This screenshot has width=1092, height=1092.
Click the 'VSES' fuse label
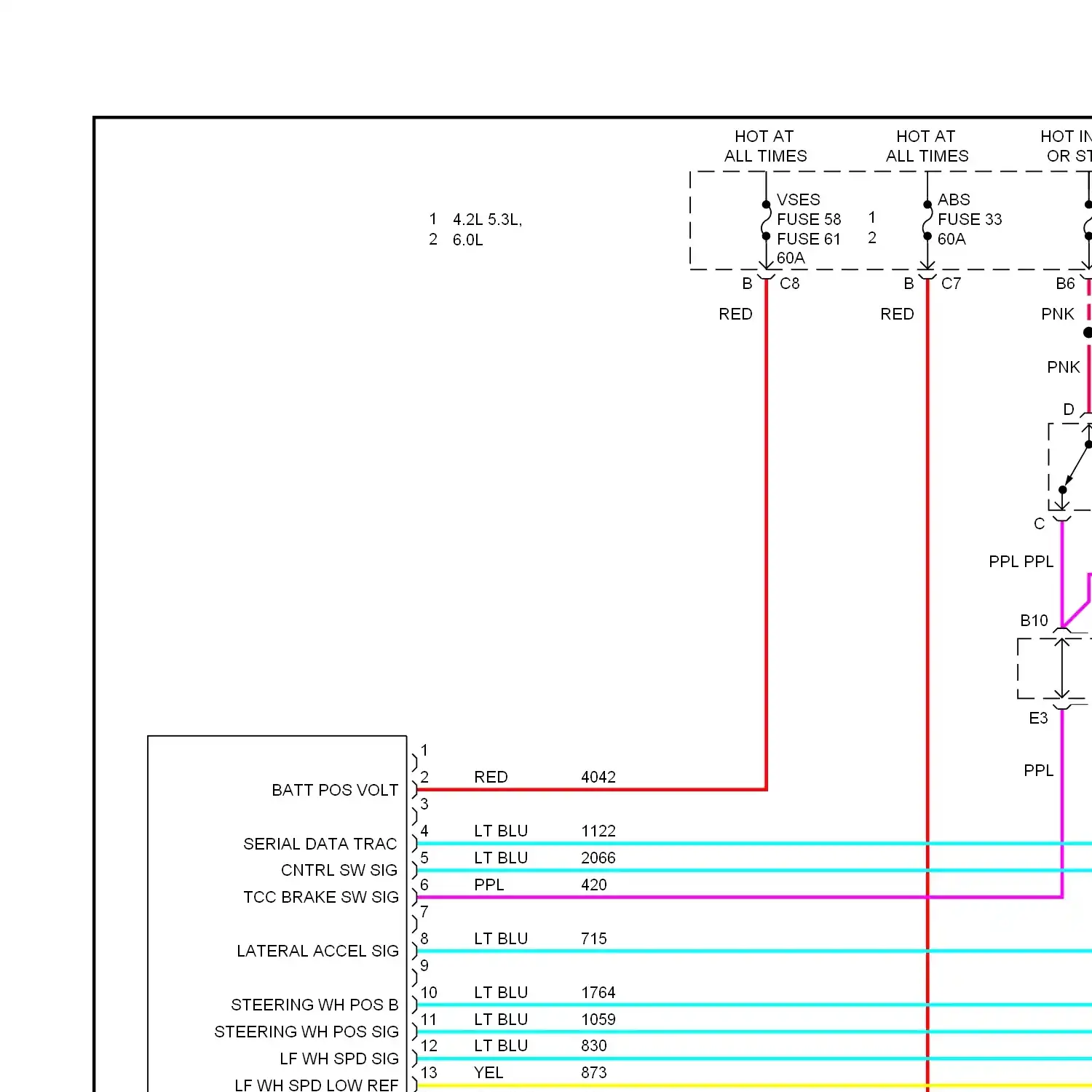click(798, 200)
